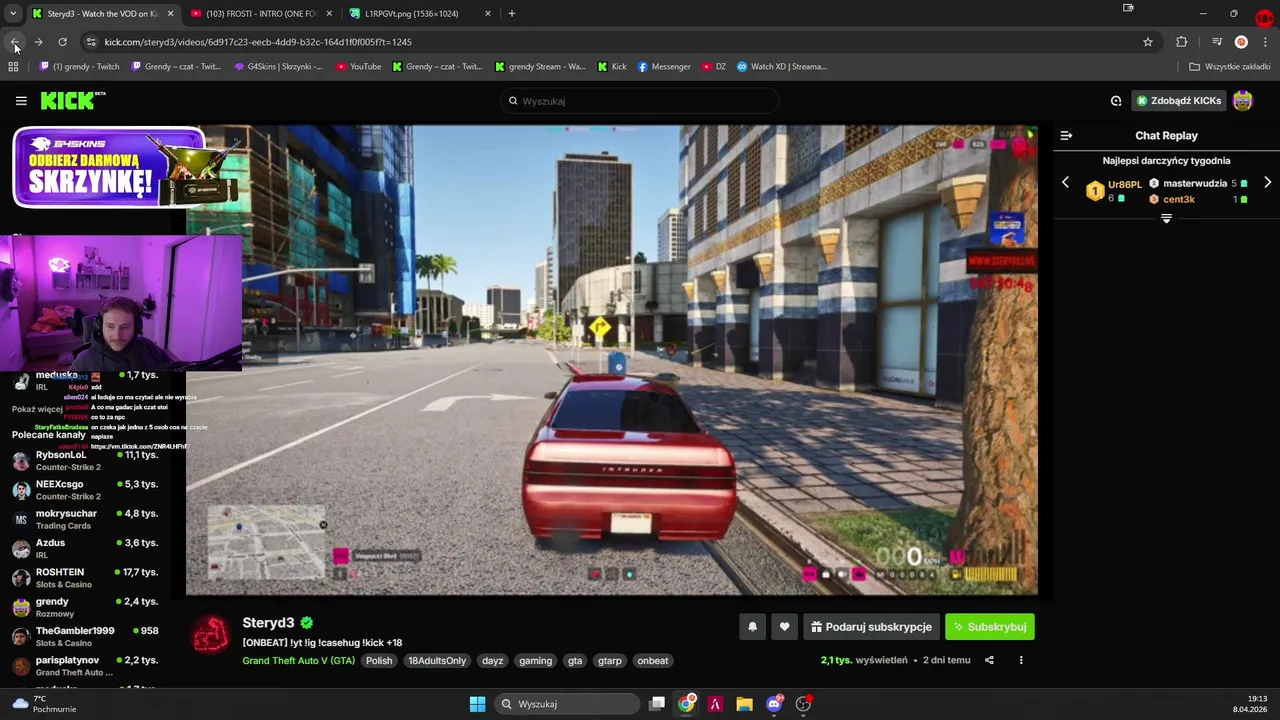Bookmark this page with the star
Image resolution: width=1280 pixels, height=720 pixels.
point(1148,42)
